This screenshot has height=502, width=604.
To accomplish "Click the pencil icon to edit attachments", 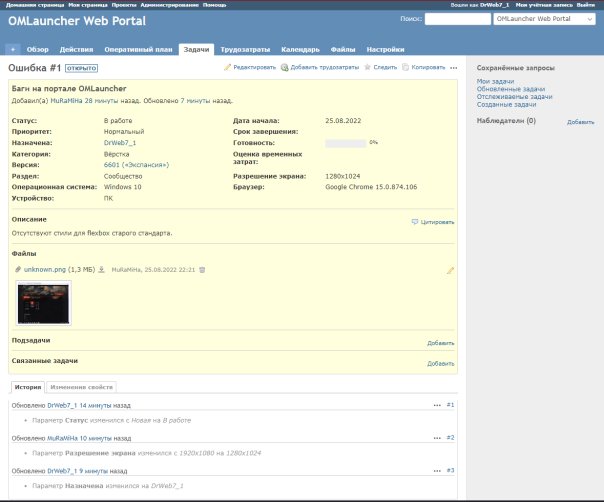I will tap(450, 270).
